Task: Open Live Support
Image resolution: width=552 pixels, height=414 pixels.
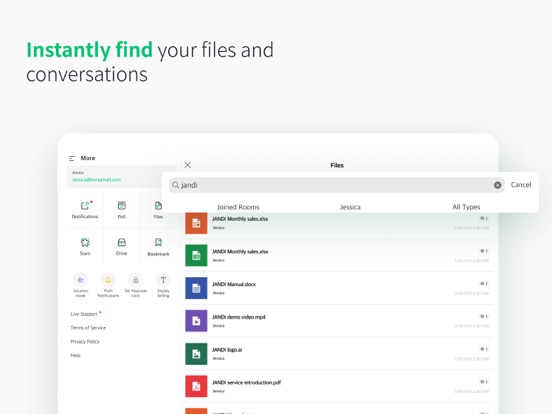Action: tap(84, 314)
